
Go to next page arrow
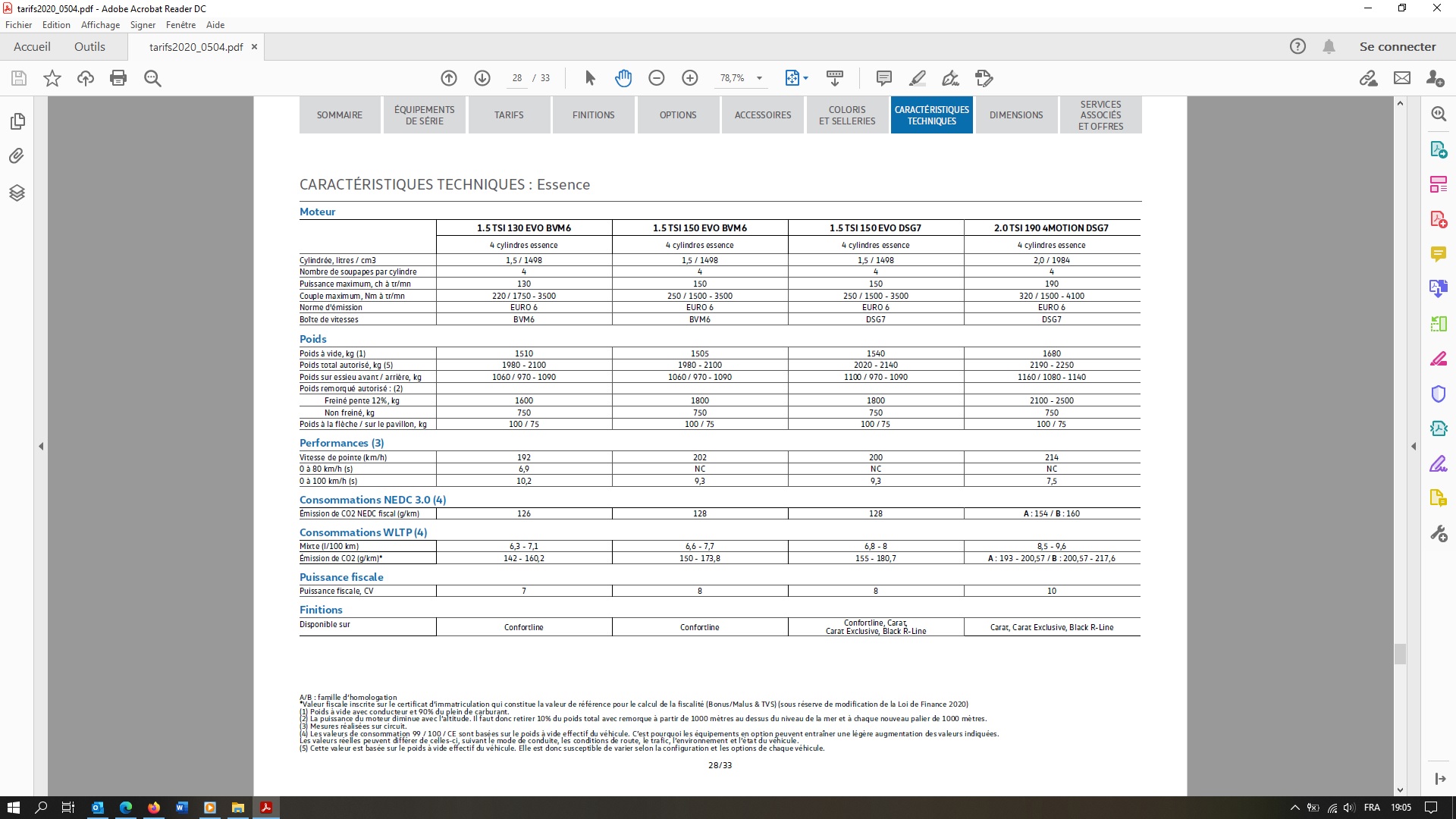[x=482, y=78]
